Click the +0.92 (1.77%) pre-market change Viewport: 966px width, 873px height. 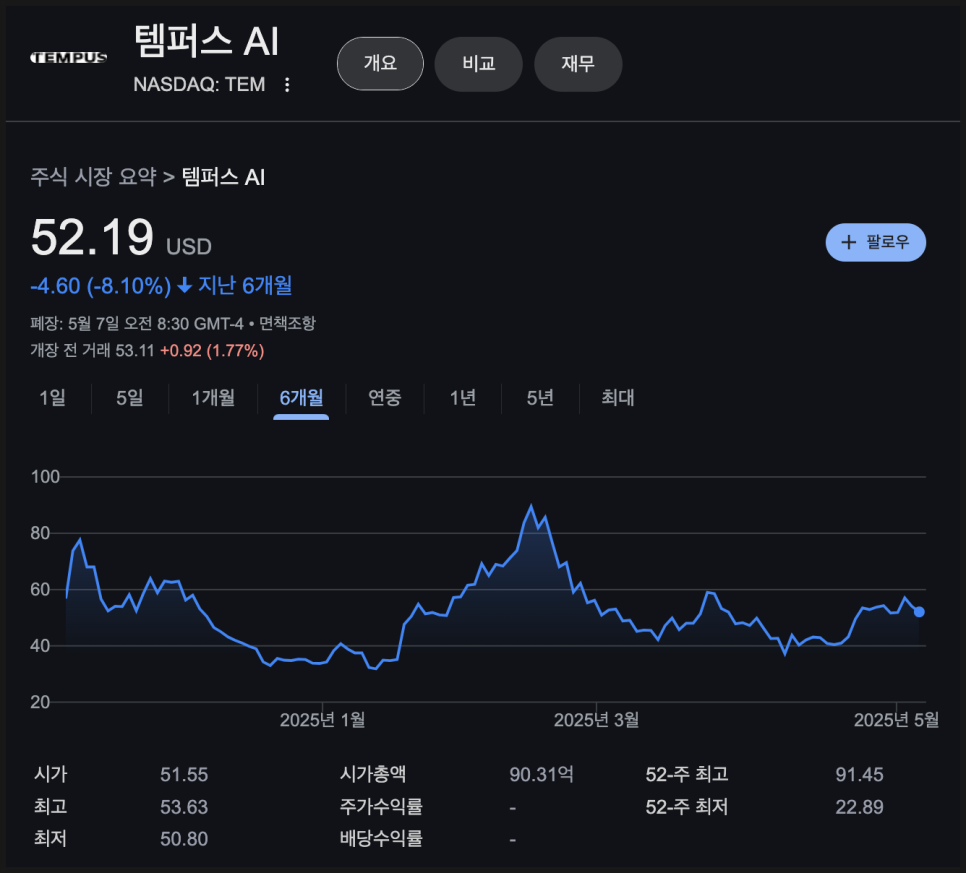point(212,351)
